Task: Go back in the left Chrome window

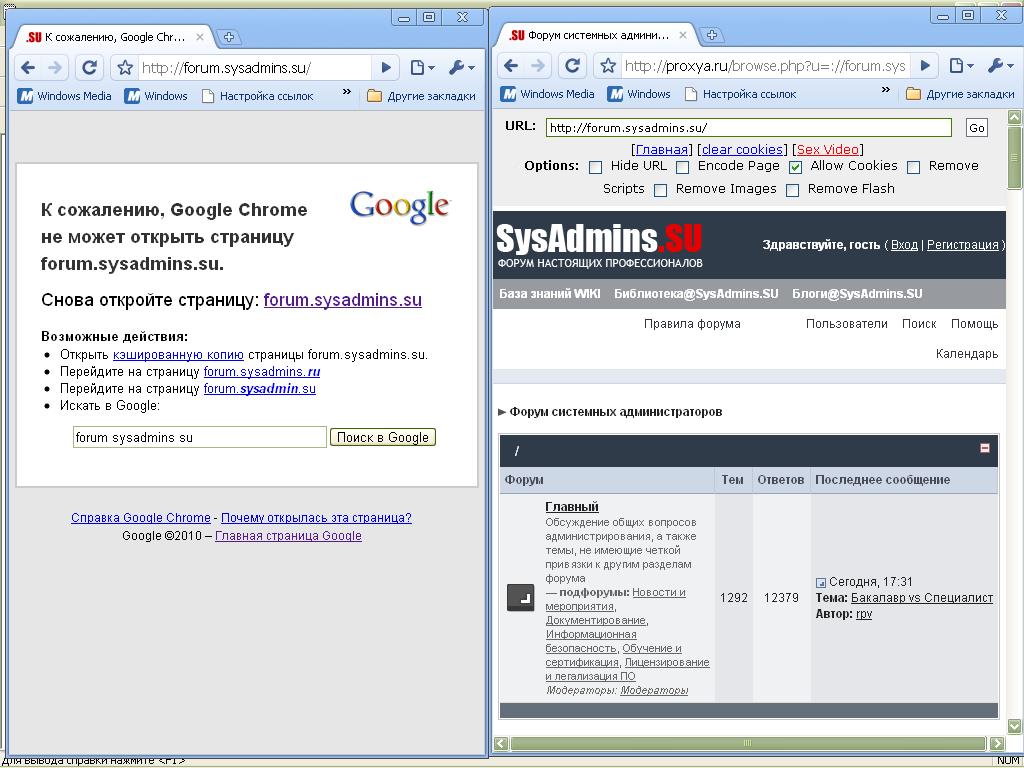Action: coord(27,67)
